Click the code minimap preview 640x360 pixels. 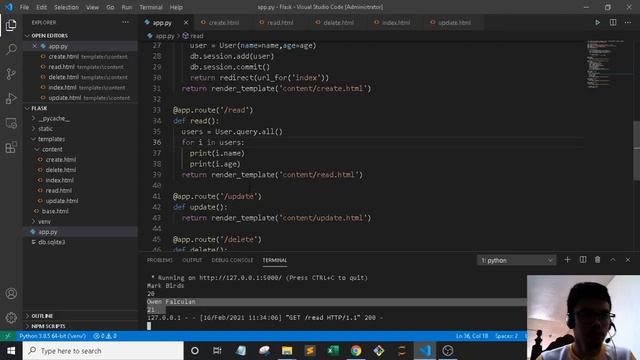click(605, 64)
